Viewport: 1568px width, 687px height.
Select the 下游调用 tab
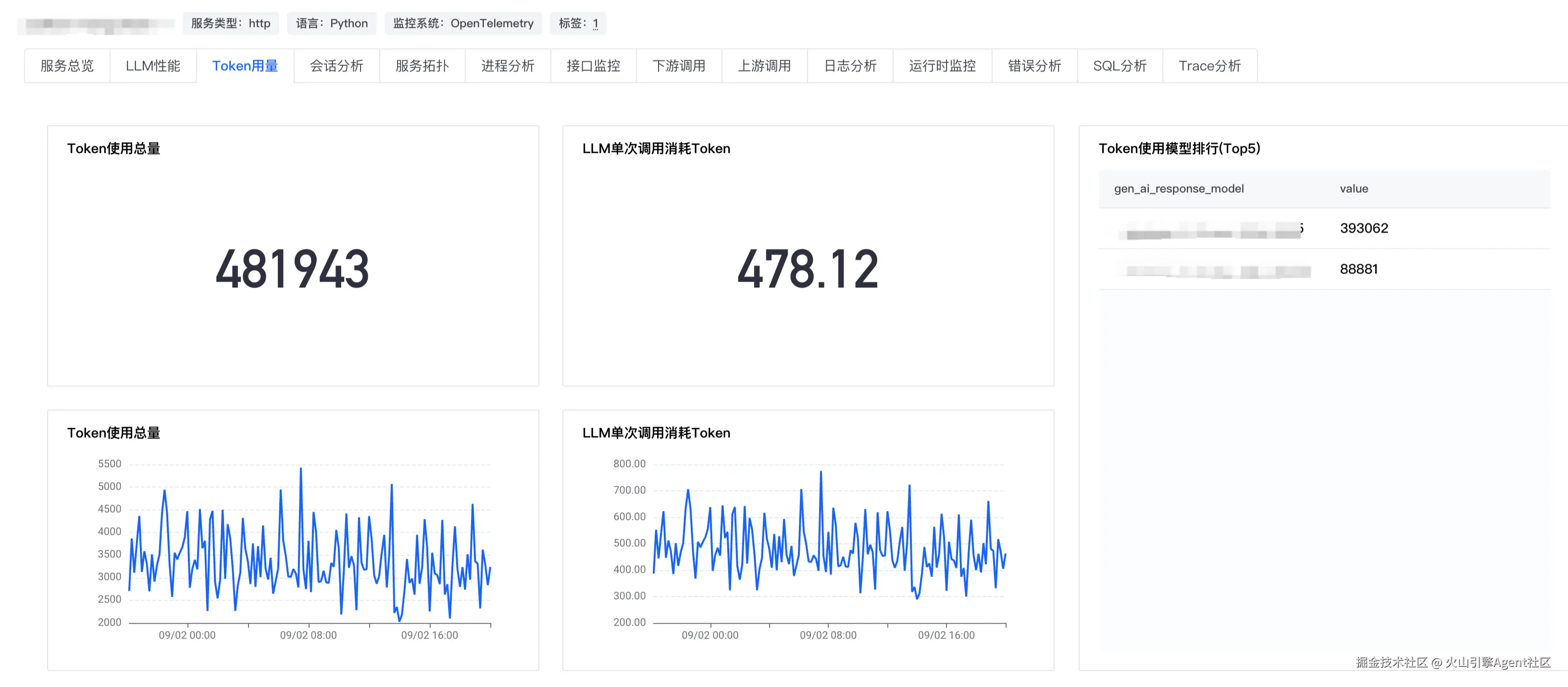coord(679,66)
